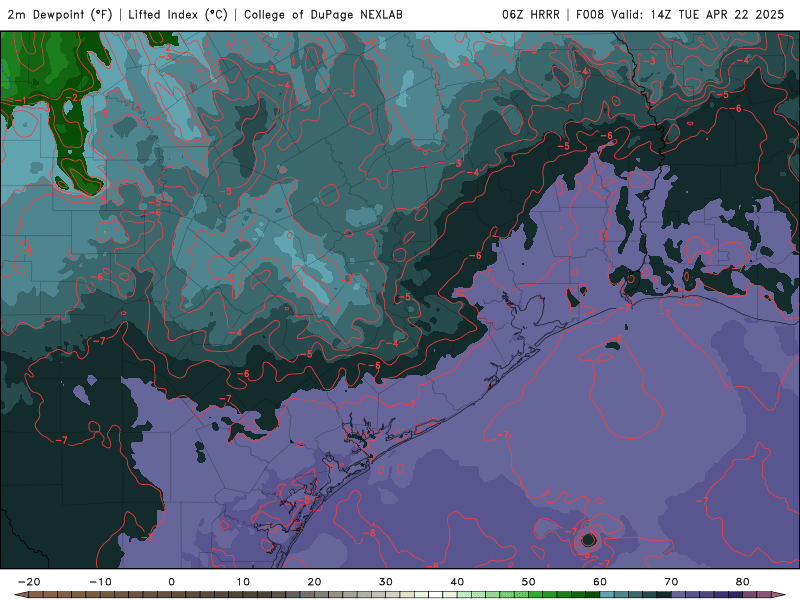Click the 50 label on the color scale
This screenshot has width=800, height=600.
click(x=529, y=582)
